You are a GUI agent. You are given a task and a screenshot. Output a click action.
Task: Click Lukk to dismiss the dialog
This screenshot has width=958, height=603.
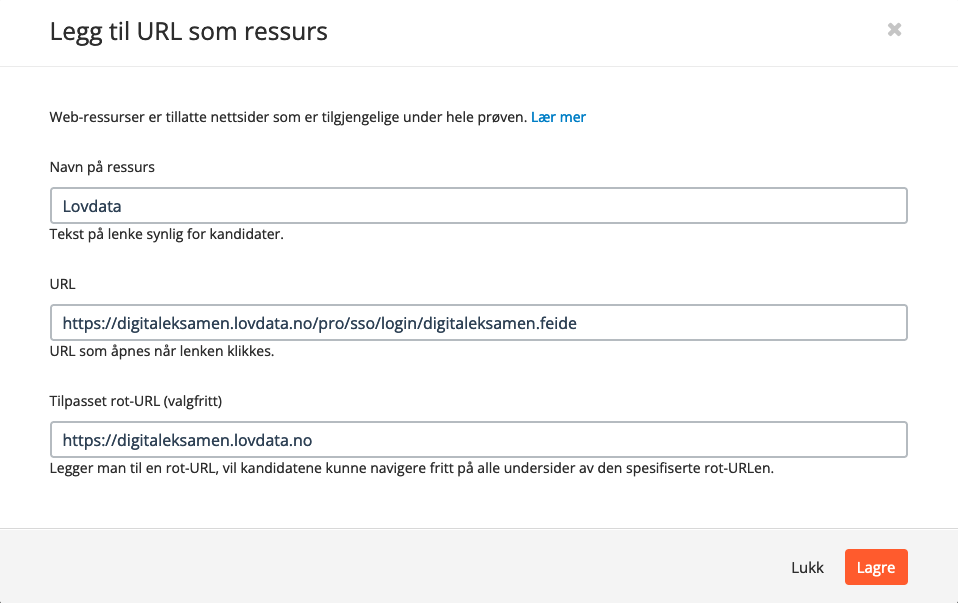(x=807, y=568)
